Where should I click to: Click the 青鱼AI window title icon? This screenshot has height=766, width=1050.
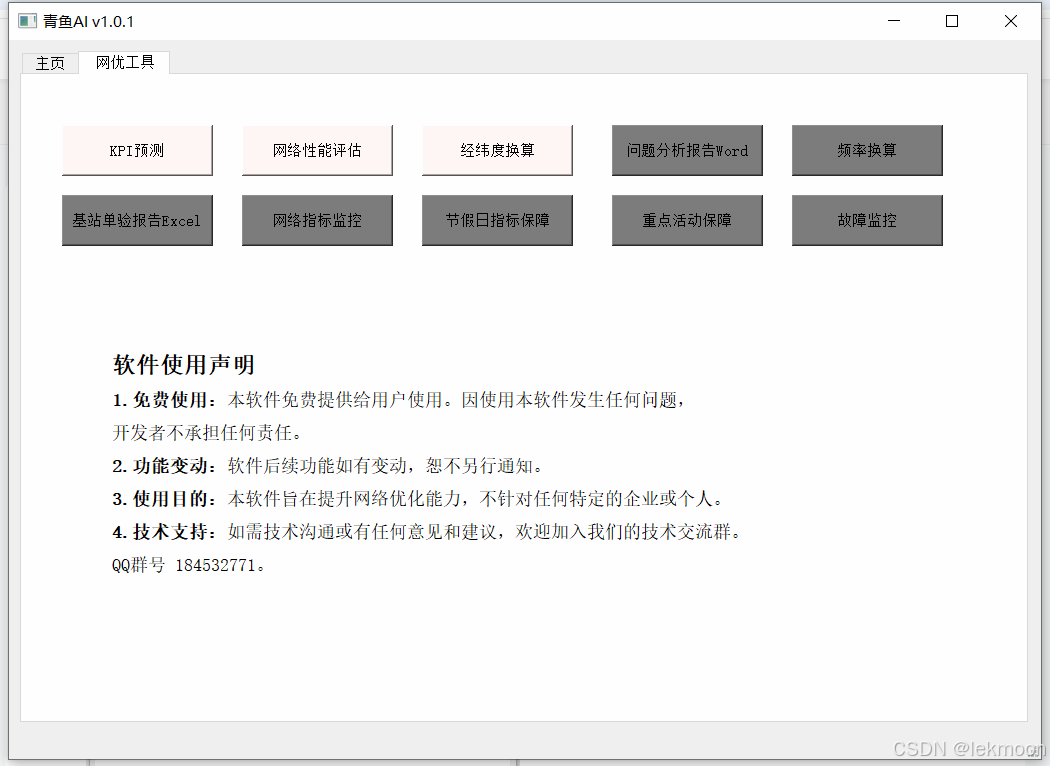click(x=27, y=21)
